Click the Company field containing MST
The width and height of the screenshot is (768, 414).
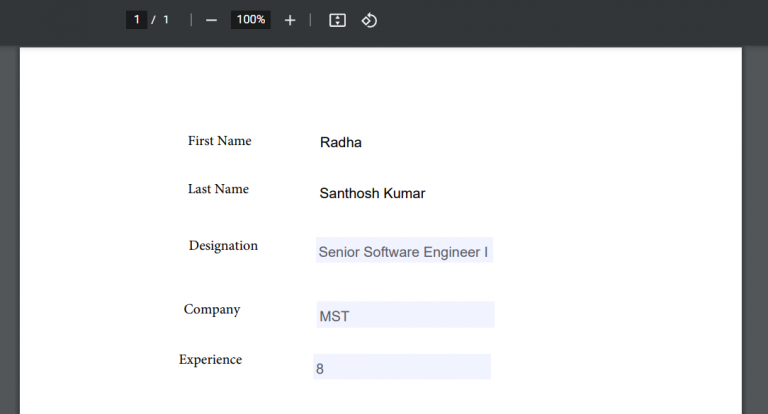(x=405, y=315)
